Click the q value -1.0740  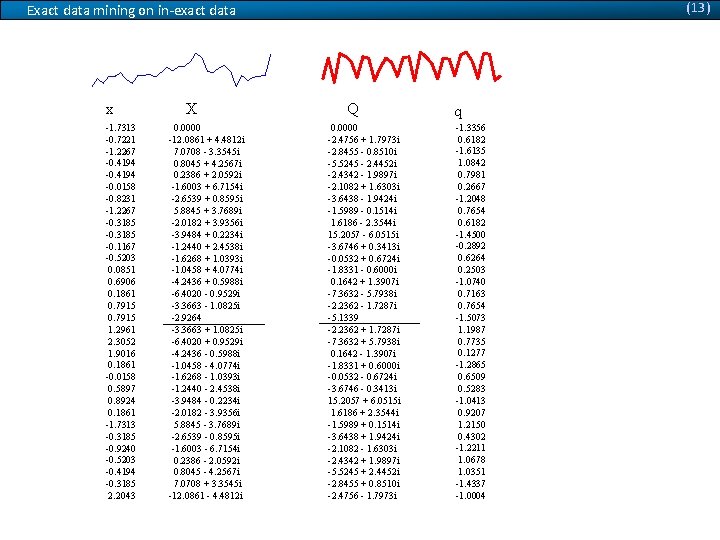click(x=470, y=281)
